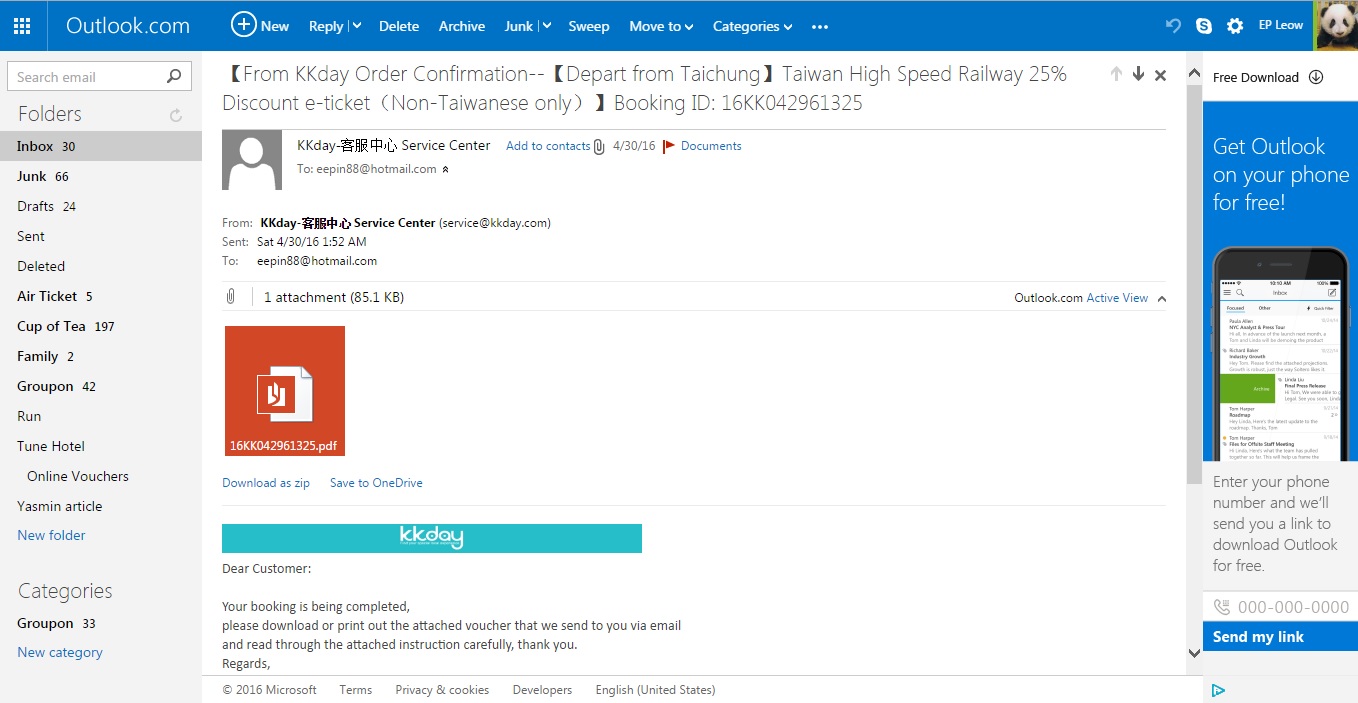Image resolution: width=1358 pixels, height=703 pixels.
Task: Click the Active View link
Action: click(1117, 298)
